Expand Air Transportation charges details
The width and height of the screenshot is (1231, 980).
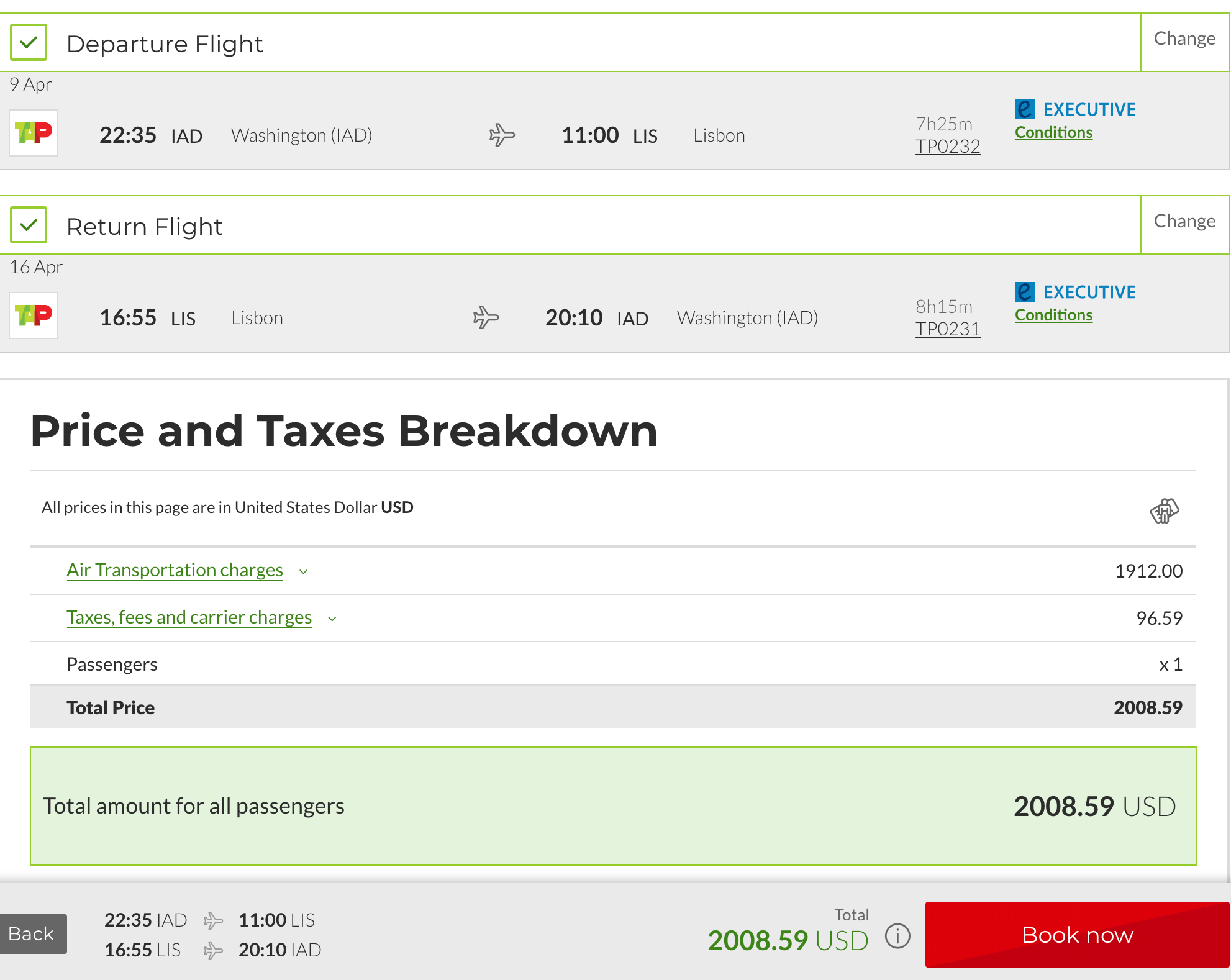coord(175,570)
